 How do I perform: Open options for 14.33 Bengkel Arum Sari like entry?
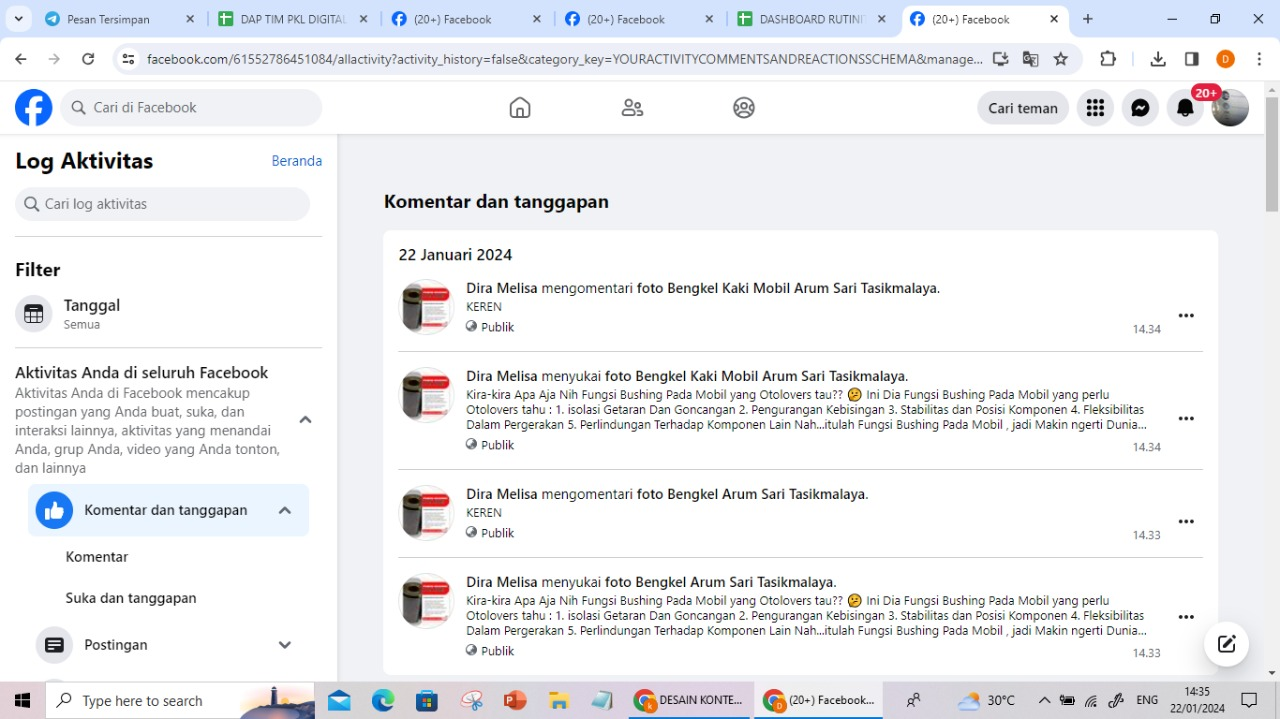[x=1186, y=617]
